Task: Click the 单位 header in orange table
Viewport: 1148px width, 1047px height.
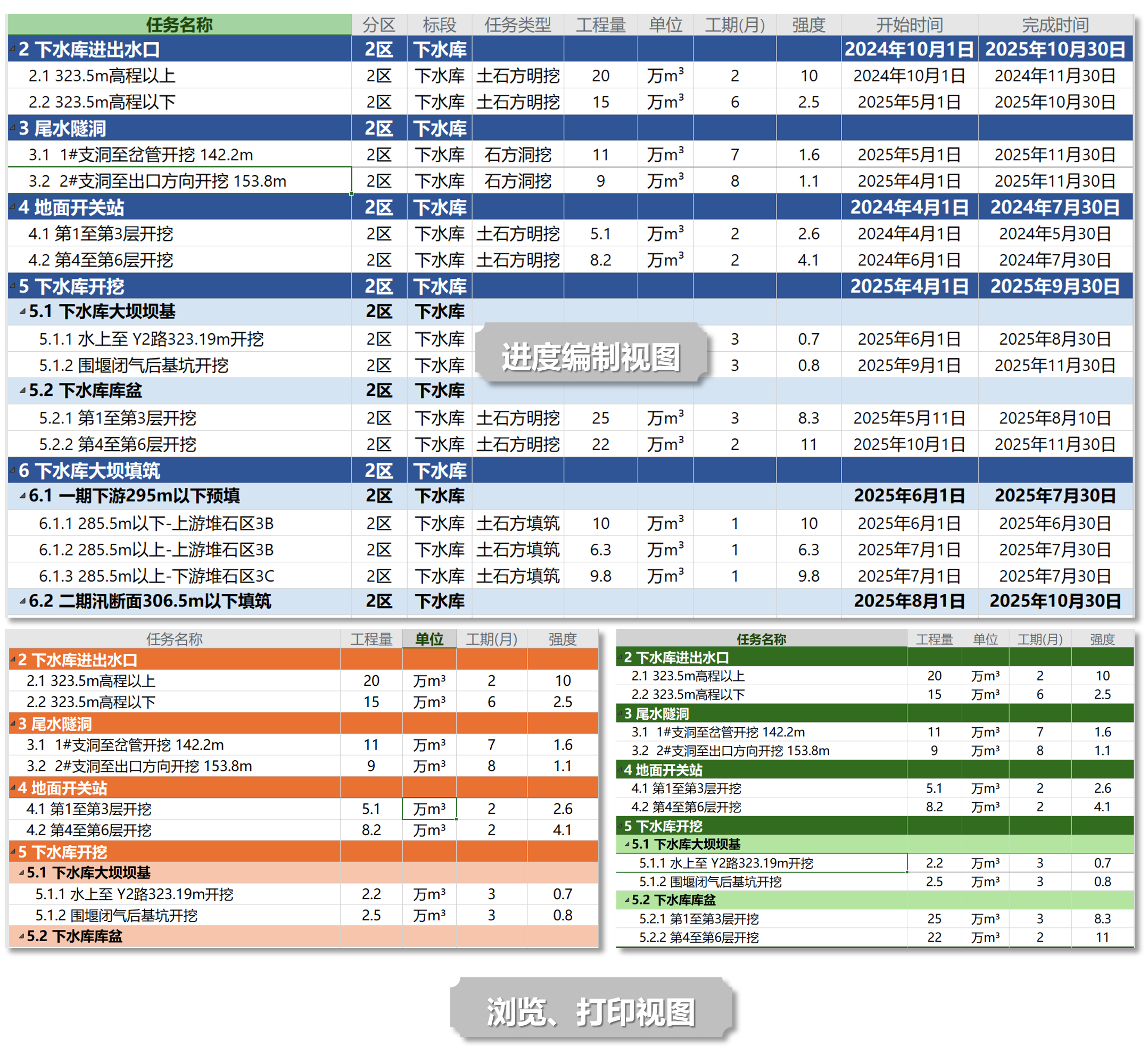Action: (430, 639)
